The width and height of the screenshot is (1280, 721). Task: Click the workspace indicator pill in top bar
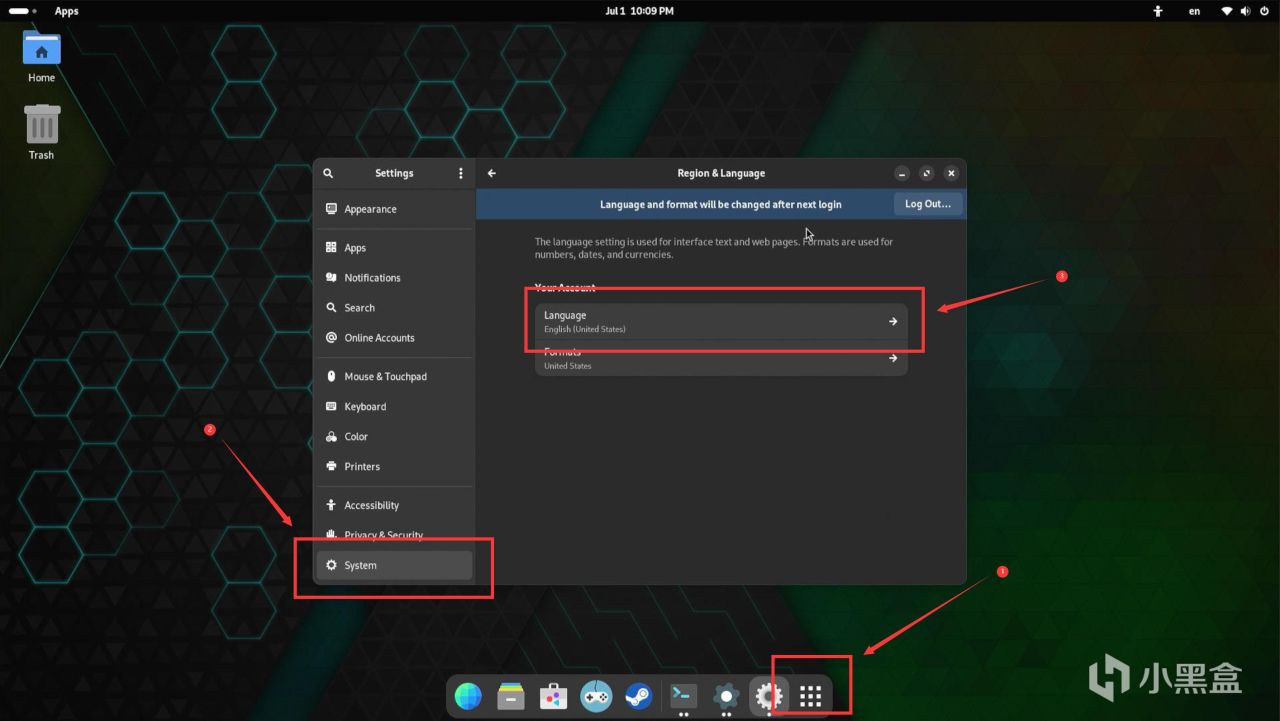(x=23, y=11)
